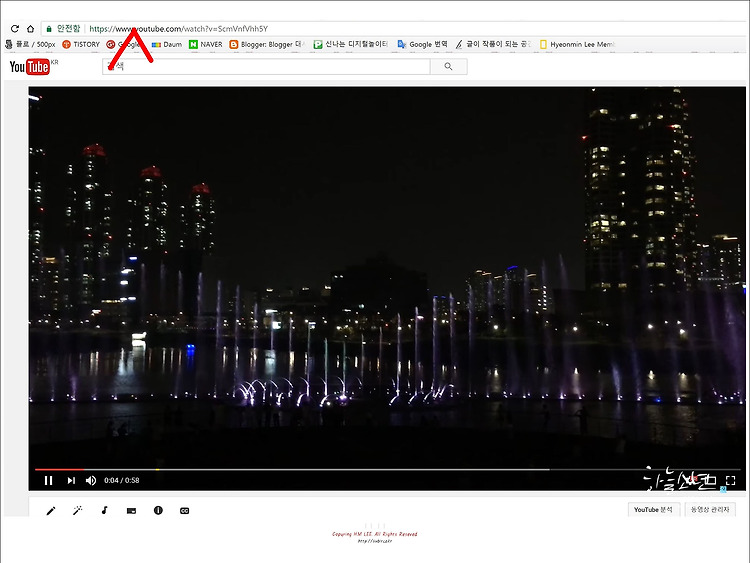Skip to the next video
750x563 pixels.
tap(71, 480)
